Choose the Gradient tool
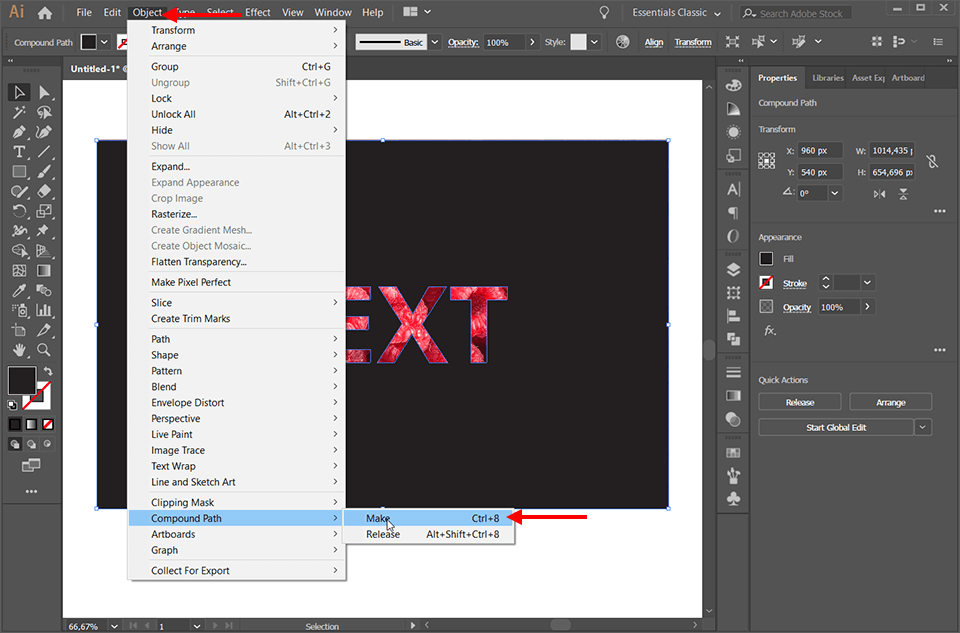The image size is (960, 633). (x=43, y=271)
